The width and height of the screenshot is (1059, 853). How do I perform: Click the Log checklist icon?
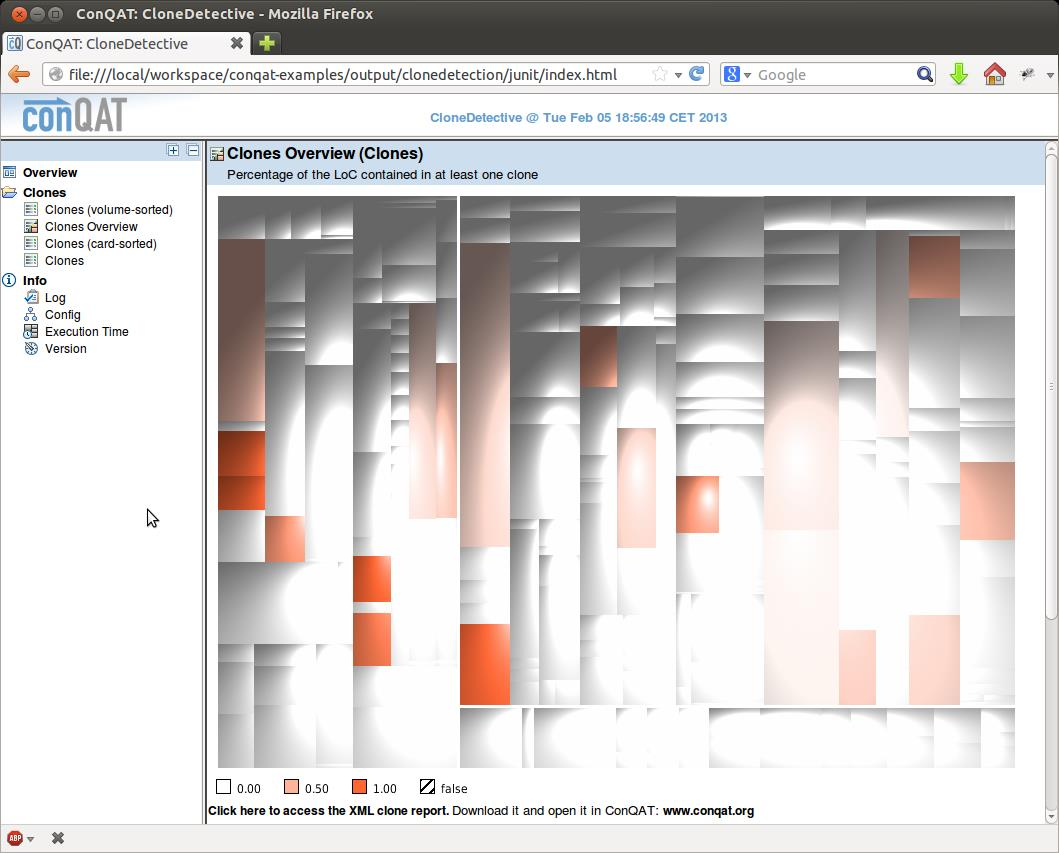click(x=31, y=297)
